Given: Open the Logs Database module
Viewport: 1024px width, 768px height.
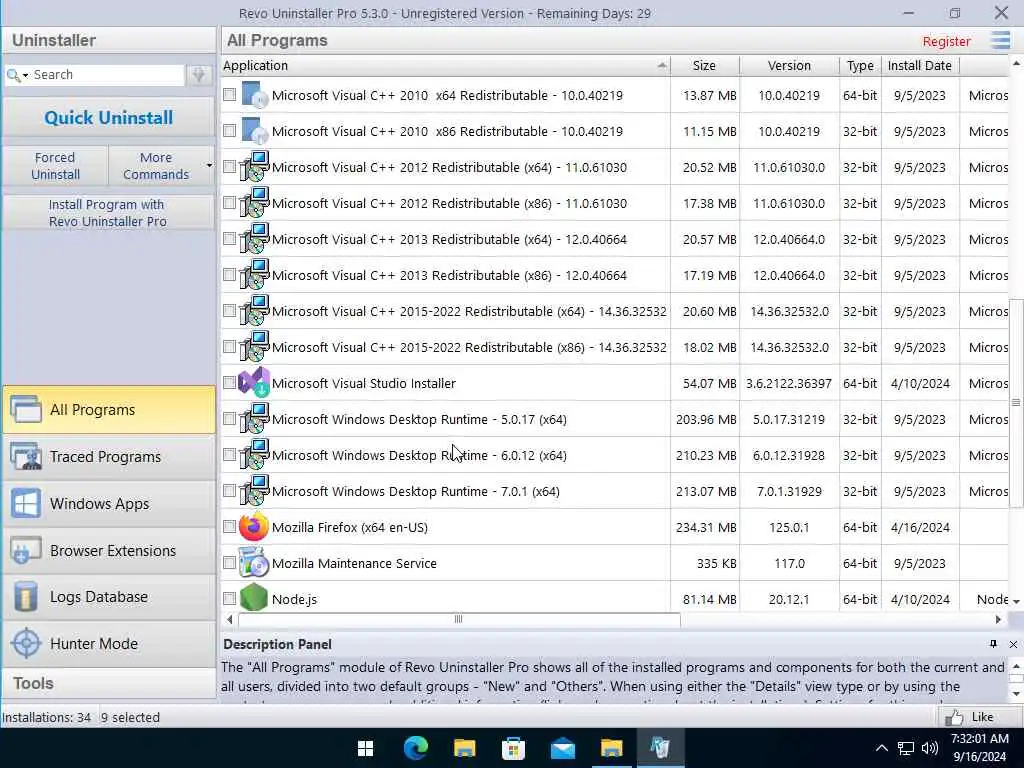Looking at the screenshot, I should pos(109,597).
